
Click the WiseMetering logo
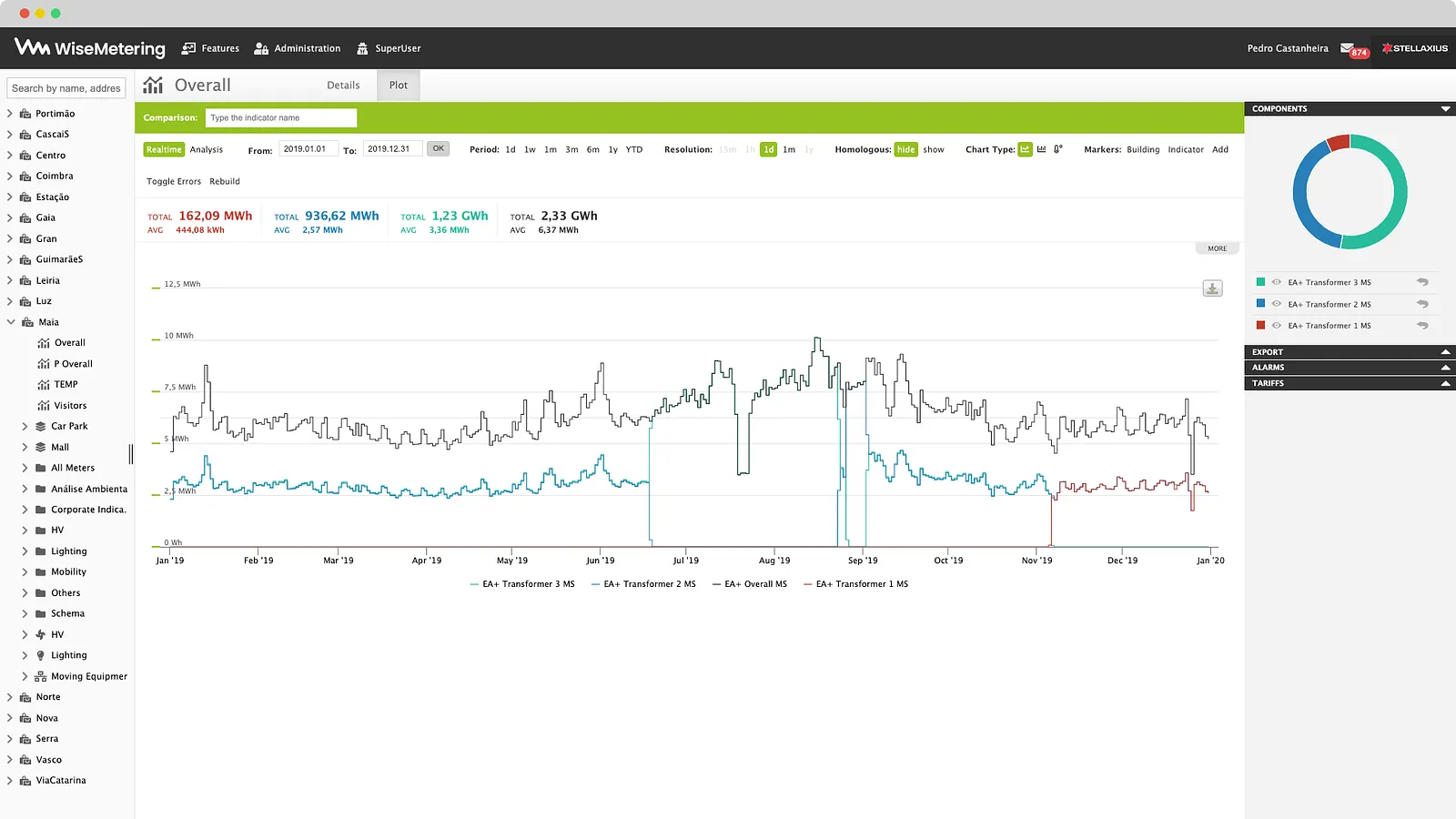coord(90,48)
